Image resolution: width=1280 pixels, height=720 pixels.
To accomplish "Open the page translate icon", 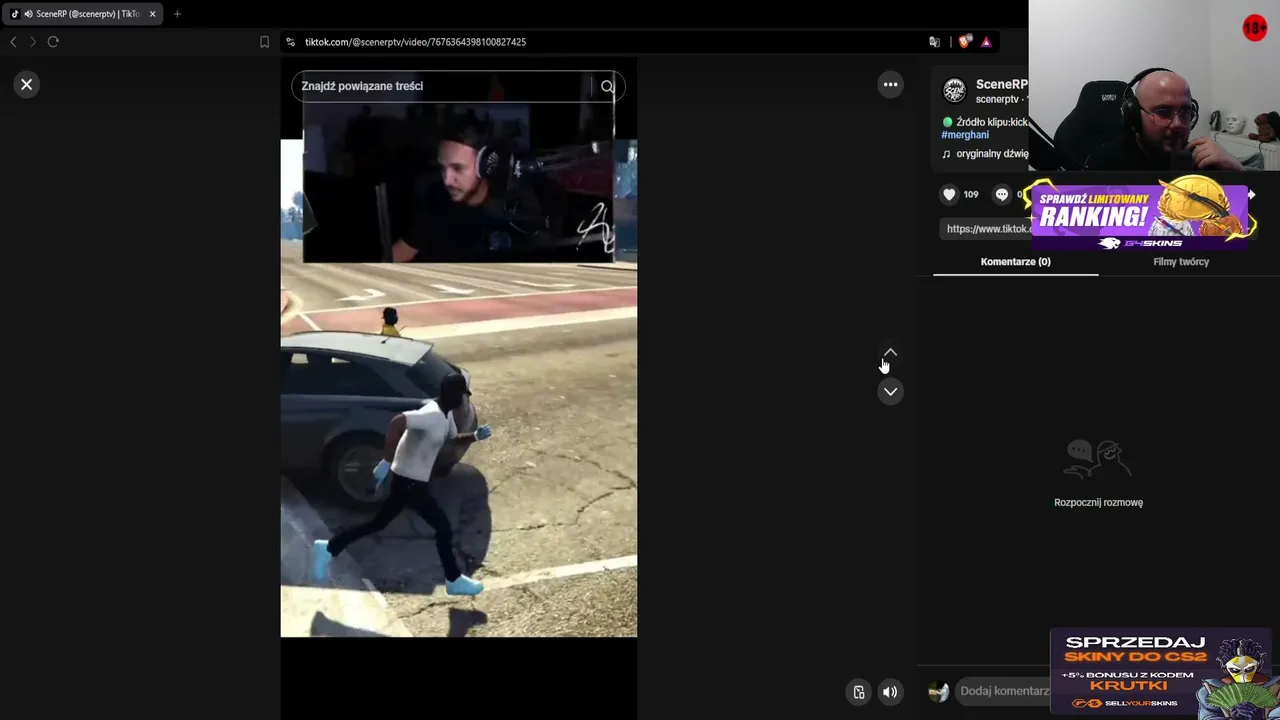I will click(934, 42).
